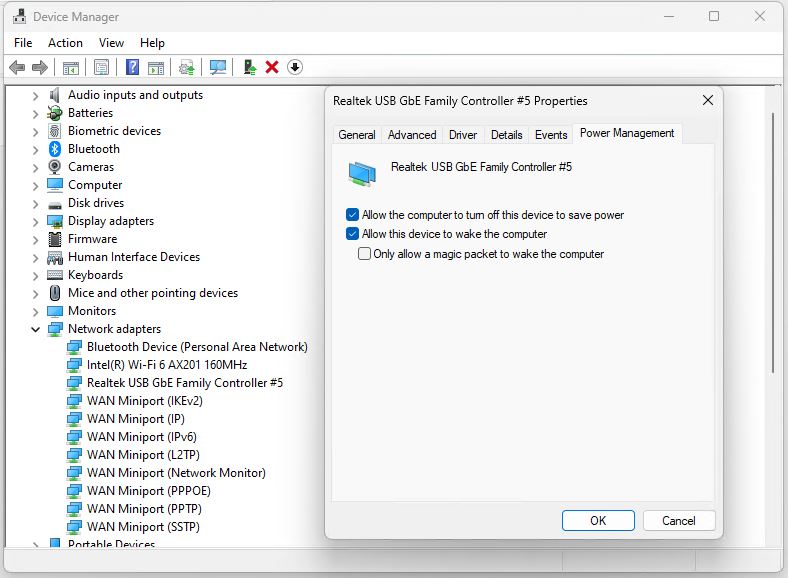The image size is (788, 578).
Task: Click the red X Uninstall device icon
Action: pyautogui.click(x=272, y=67)
